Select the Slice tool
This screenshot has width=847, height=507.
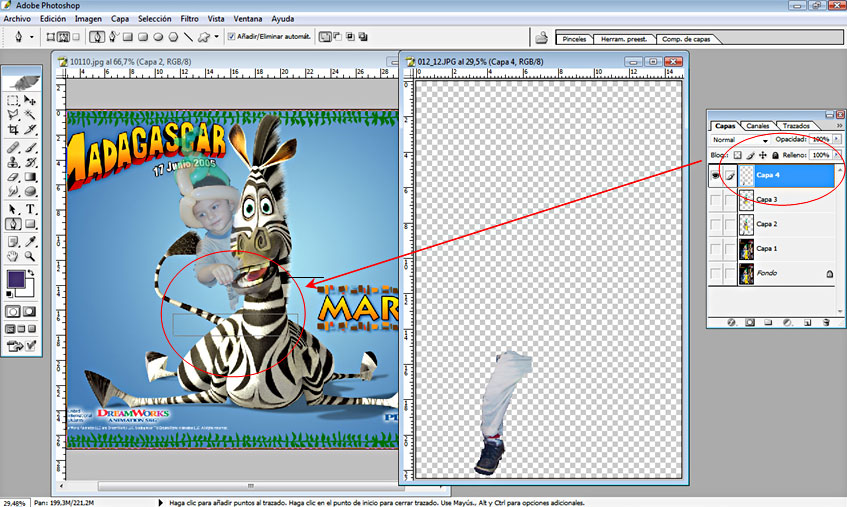(x=30, y=130)
